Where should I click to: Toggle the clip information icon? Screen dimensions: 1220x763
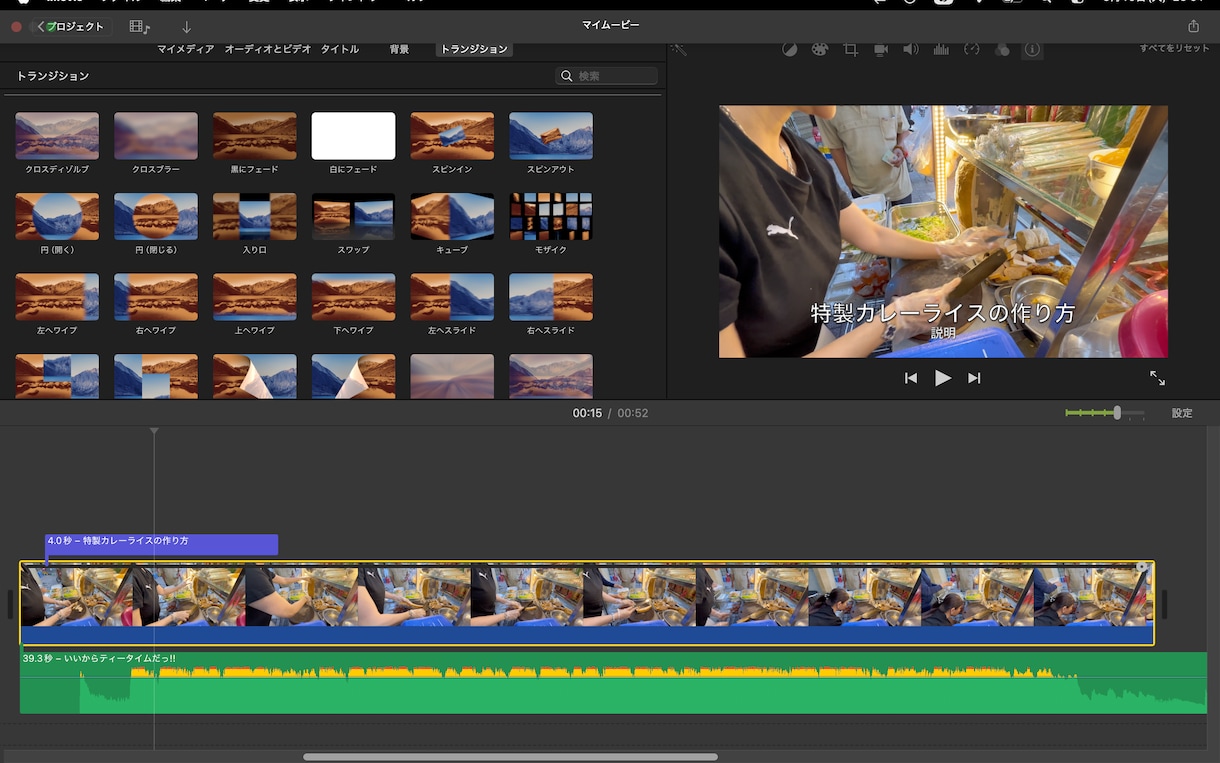click(1032, 49)
